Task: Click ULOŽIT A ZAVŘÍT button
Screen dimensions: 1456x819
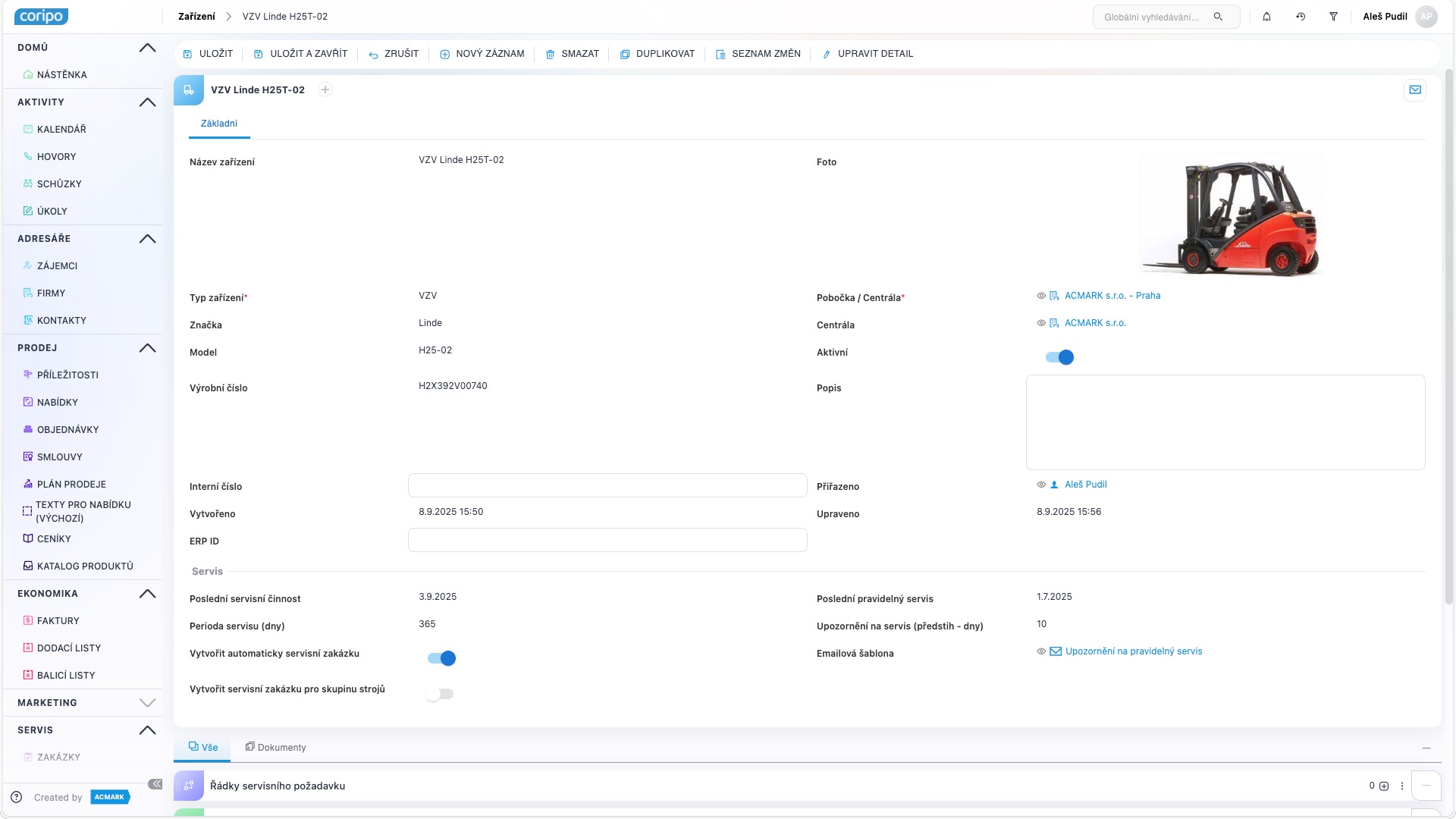Action: tap(300, 54)
